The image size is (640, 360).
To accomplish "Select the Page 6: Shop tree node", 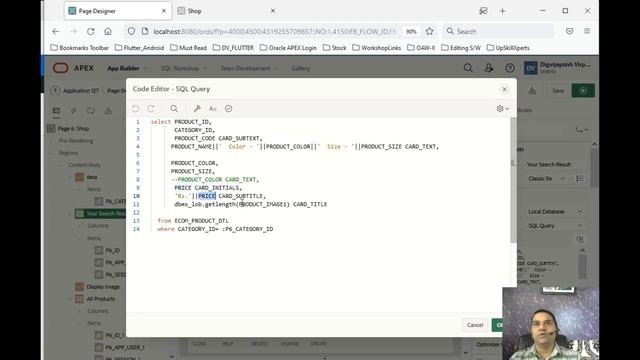I will [x=73, y=129].
